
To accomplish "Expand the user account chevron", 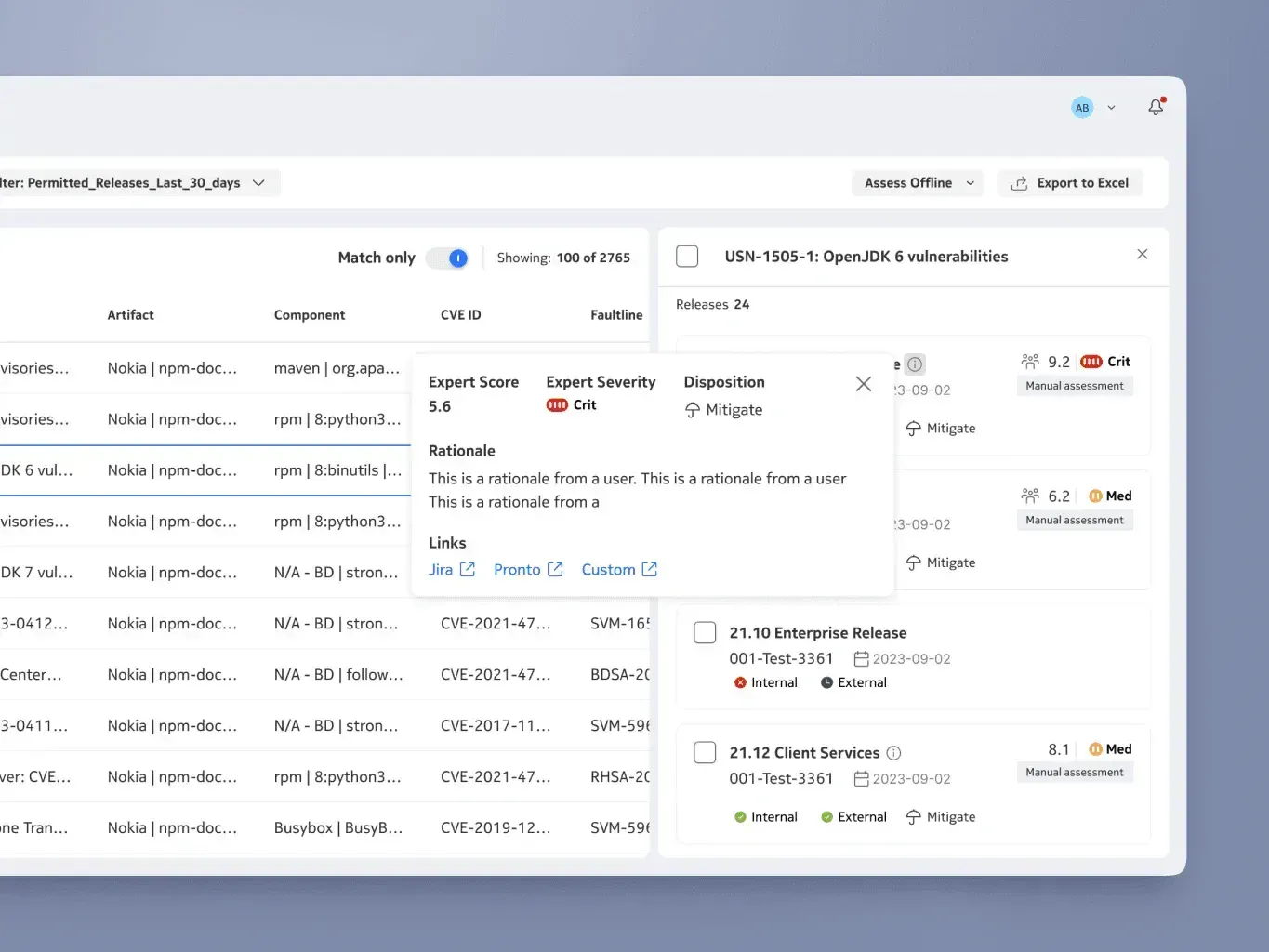I will tap(1111, 108).
